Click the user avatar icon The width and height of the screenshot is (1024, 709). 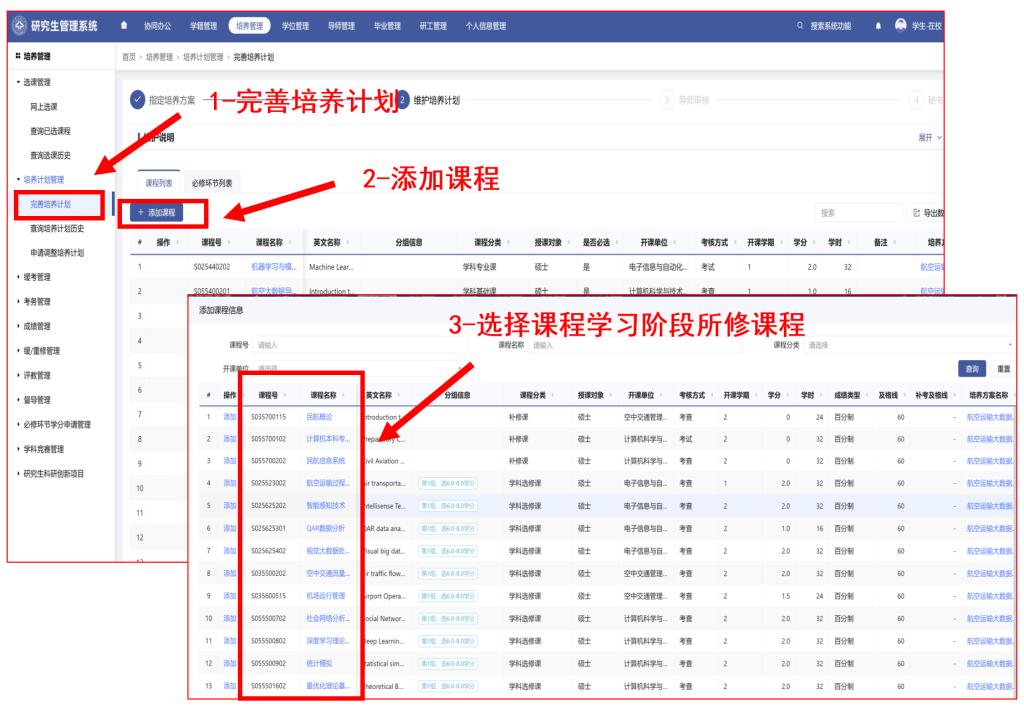coord(901,25)
